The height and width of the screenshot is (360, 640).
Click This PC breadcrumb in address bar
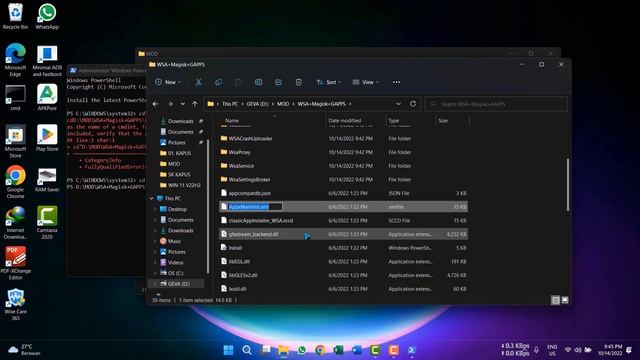coord(230,104)
